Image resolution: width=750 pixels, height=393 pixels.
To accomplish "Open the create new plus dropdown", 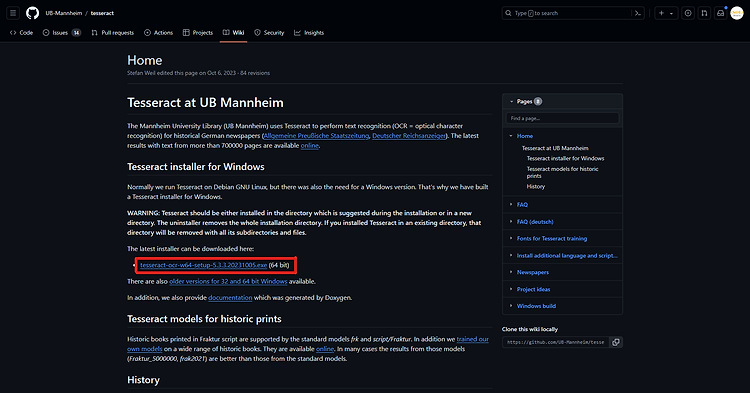I will (666, 13).
